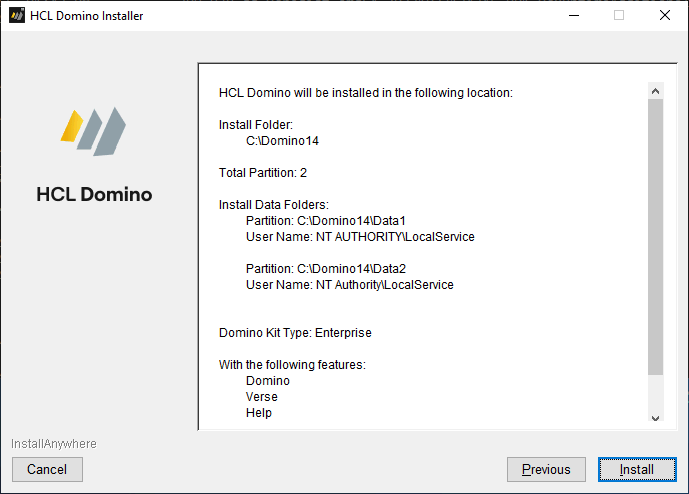
Task: Click the 'Install Data Folders:' label
Action: 274,205
